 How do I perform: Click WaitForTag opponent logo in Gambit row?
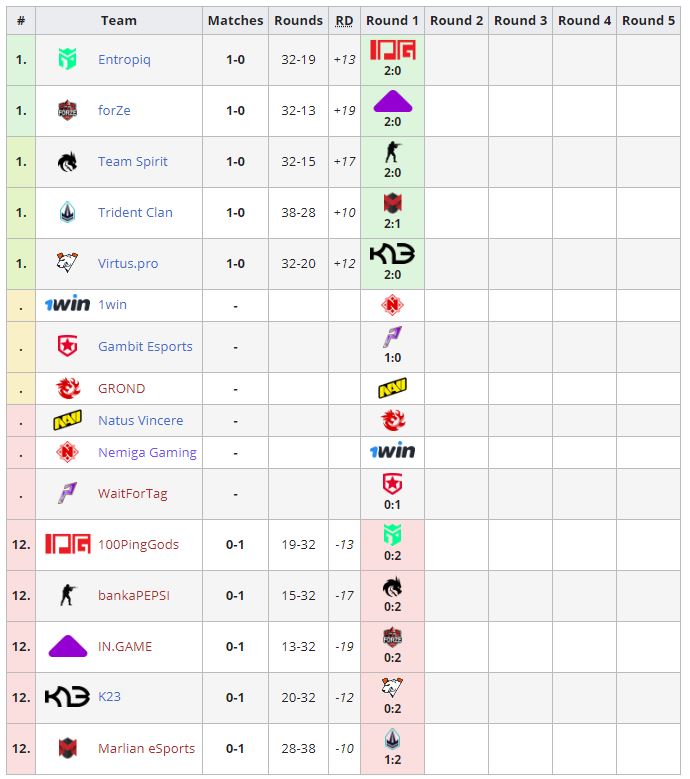click(392, 337)
